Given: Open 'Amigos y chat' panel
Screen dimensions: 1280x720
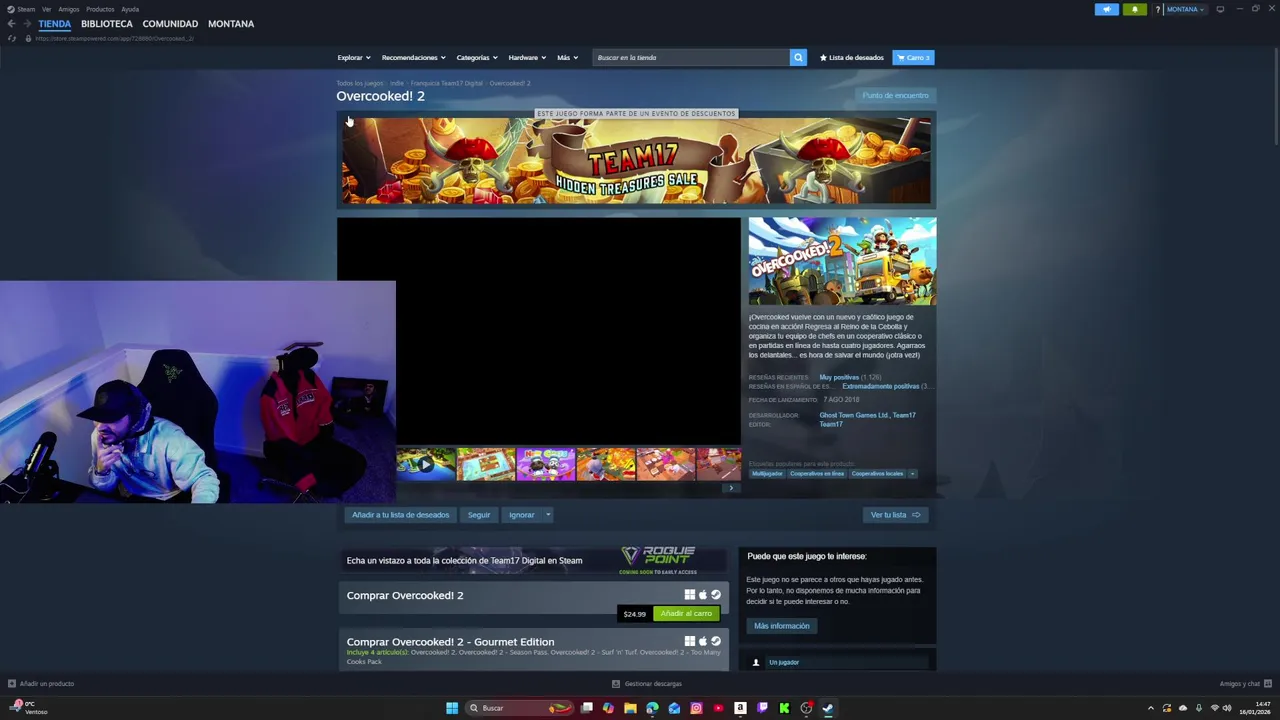Looking at the screenshot, I should click(x=1244, y=684).
